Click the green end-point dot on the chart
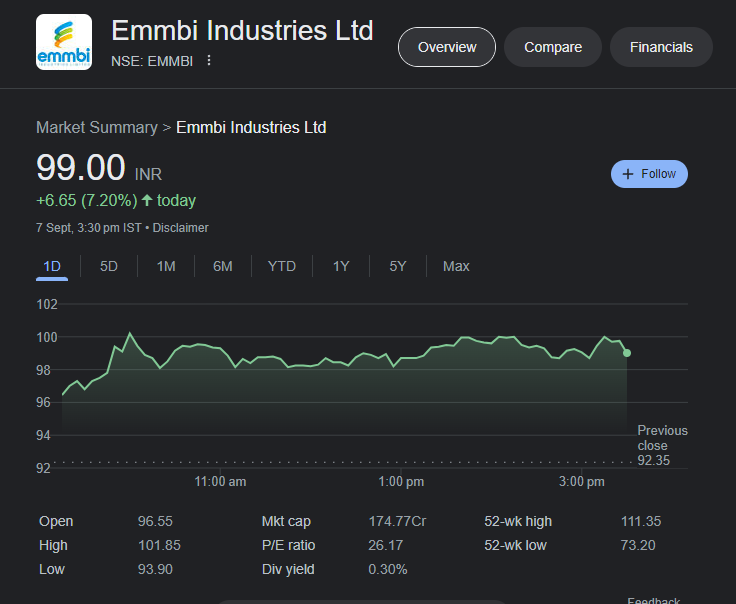736x604 pixels. tap(627, 353)
